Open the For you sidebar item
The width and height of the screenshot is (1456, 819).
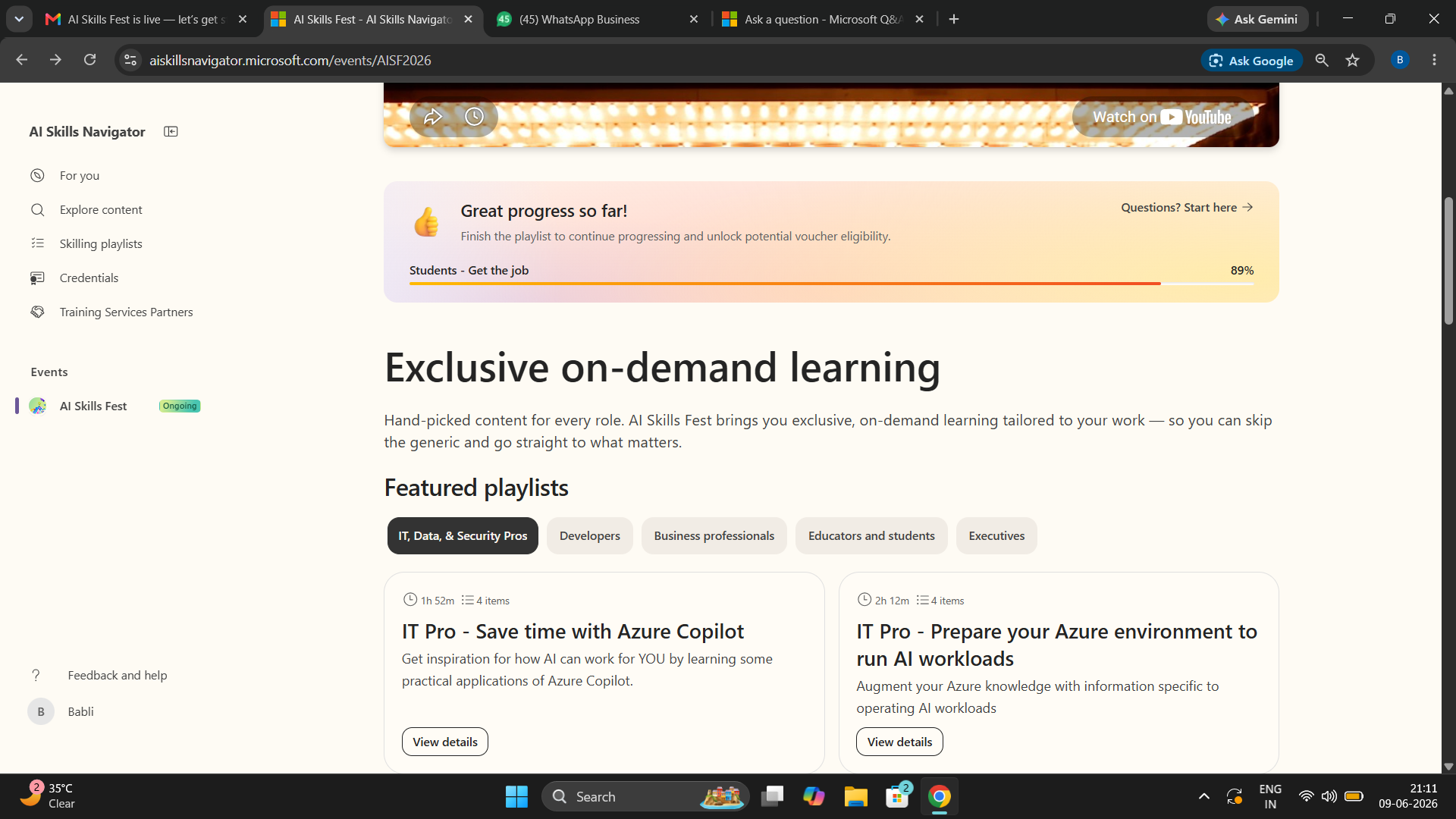(x=80, y=175)
